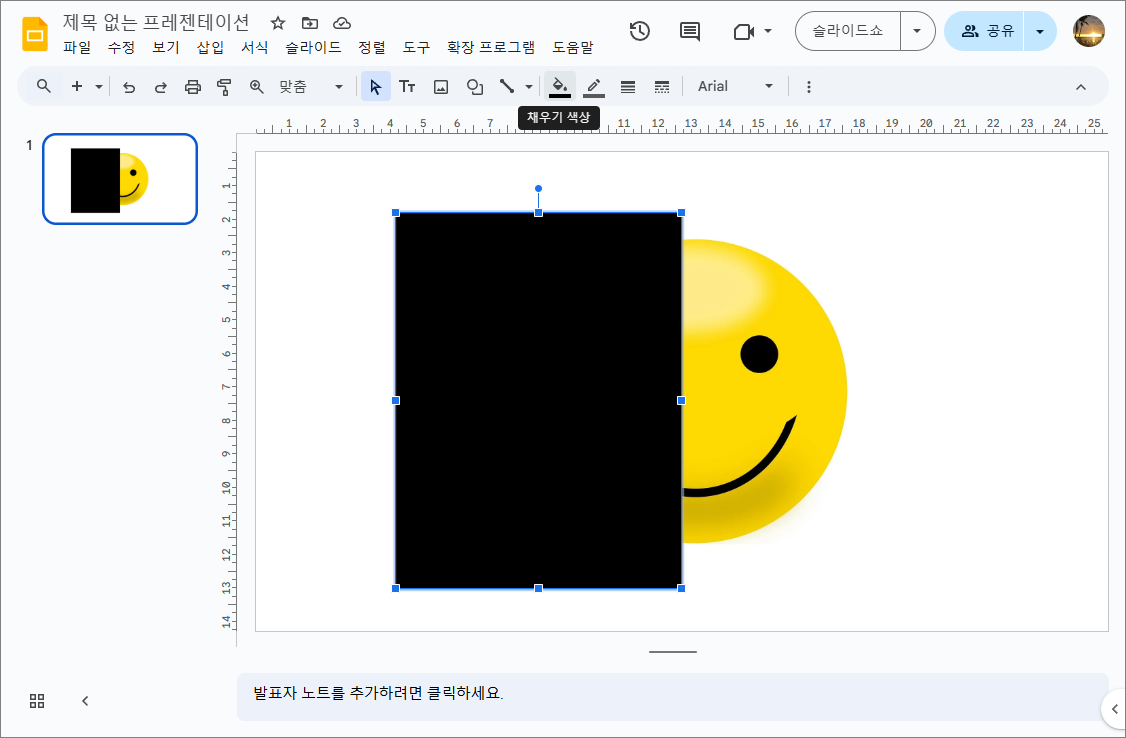Redo the last action
The width and height of the screenshot is (1126, 738).
click(x=160, y=86)
